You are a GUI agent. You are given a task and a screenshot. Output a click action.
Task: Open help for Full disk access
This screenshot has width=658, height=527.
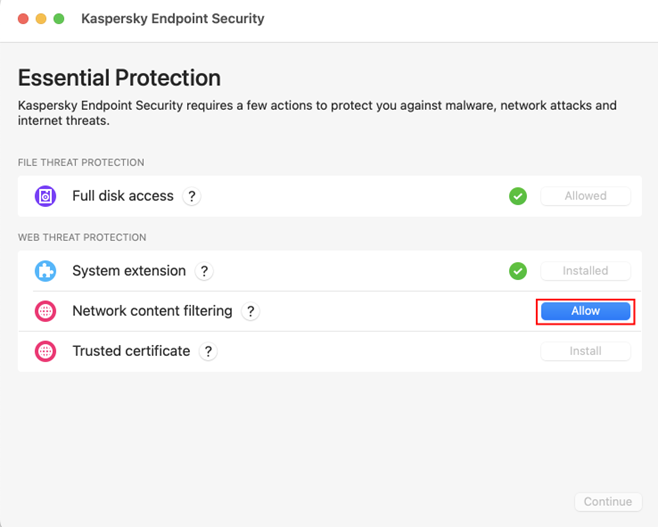pos(192,196)
